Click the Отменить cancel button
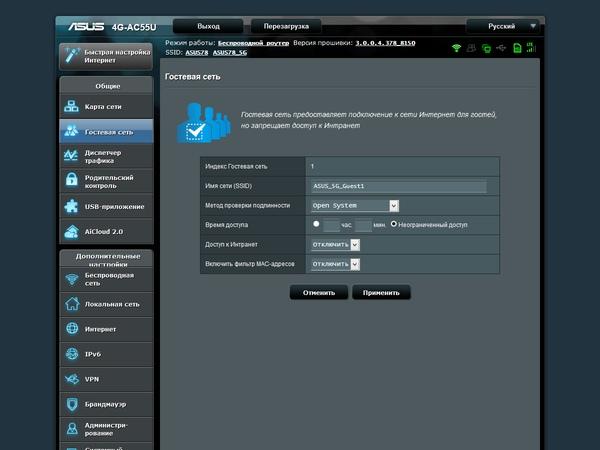 [x=319, y=292]
